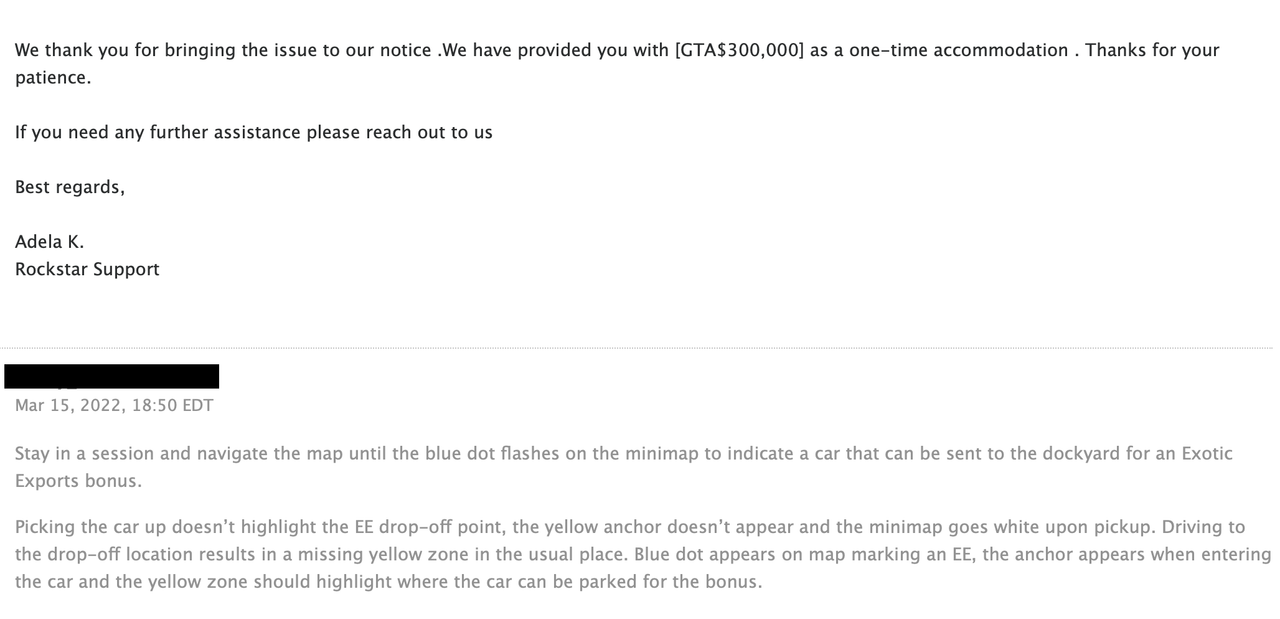The image size is (1280, 619).
Task: Click the Rockstar Support signature line
Action: pyautogui.click(x=87, y=269)
